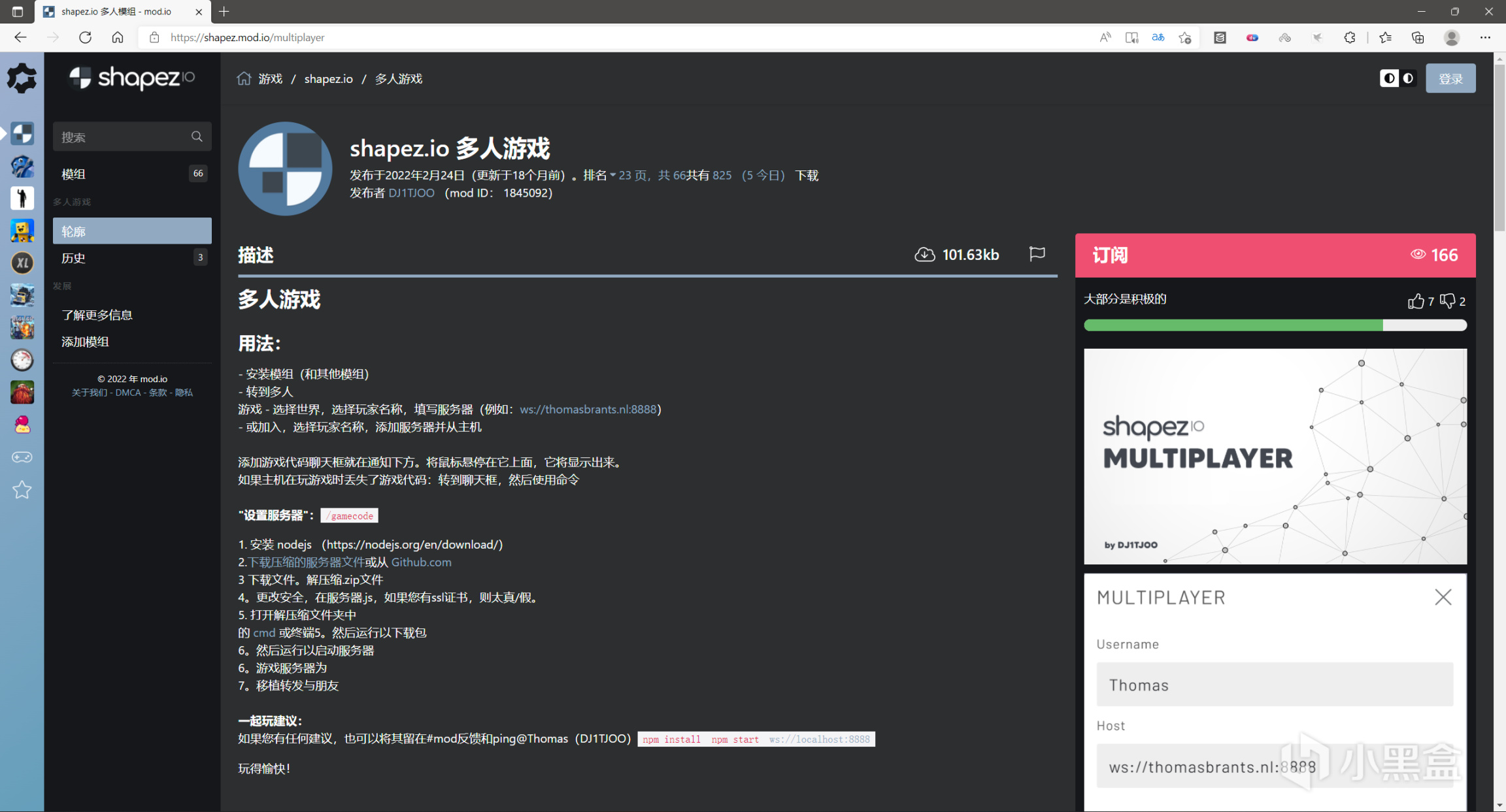The height and width of the screenshot is (812, 1506).
Task: Browse all games via gamepad icon
Action: pos(22,457)
